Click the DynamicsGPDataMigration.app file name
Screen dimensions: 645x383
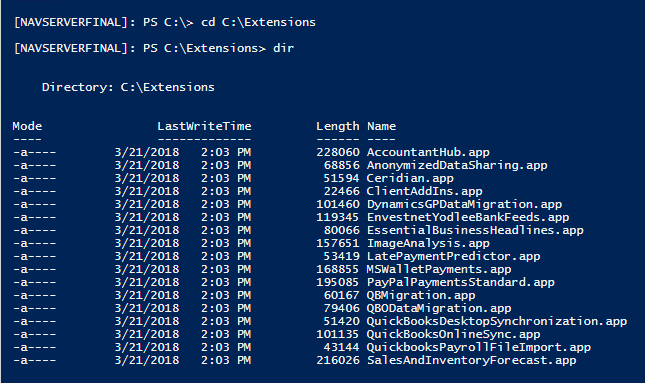[464, 204]
